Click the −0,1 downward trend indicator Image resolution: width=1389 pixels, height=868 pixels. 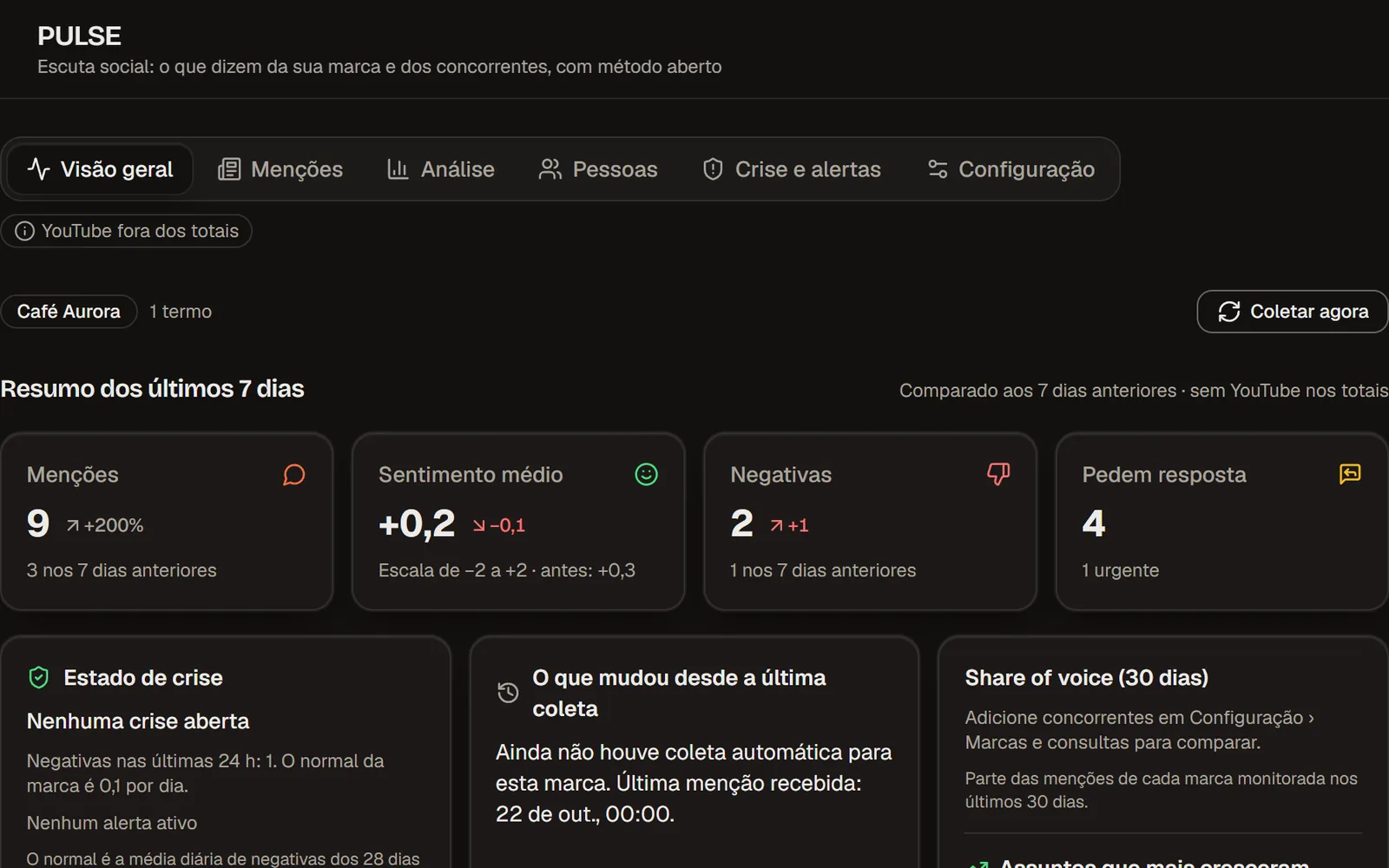coord(499,525)
